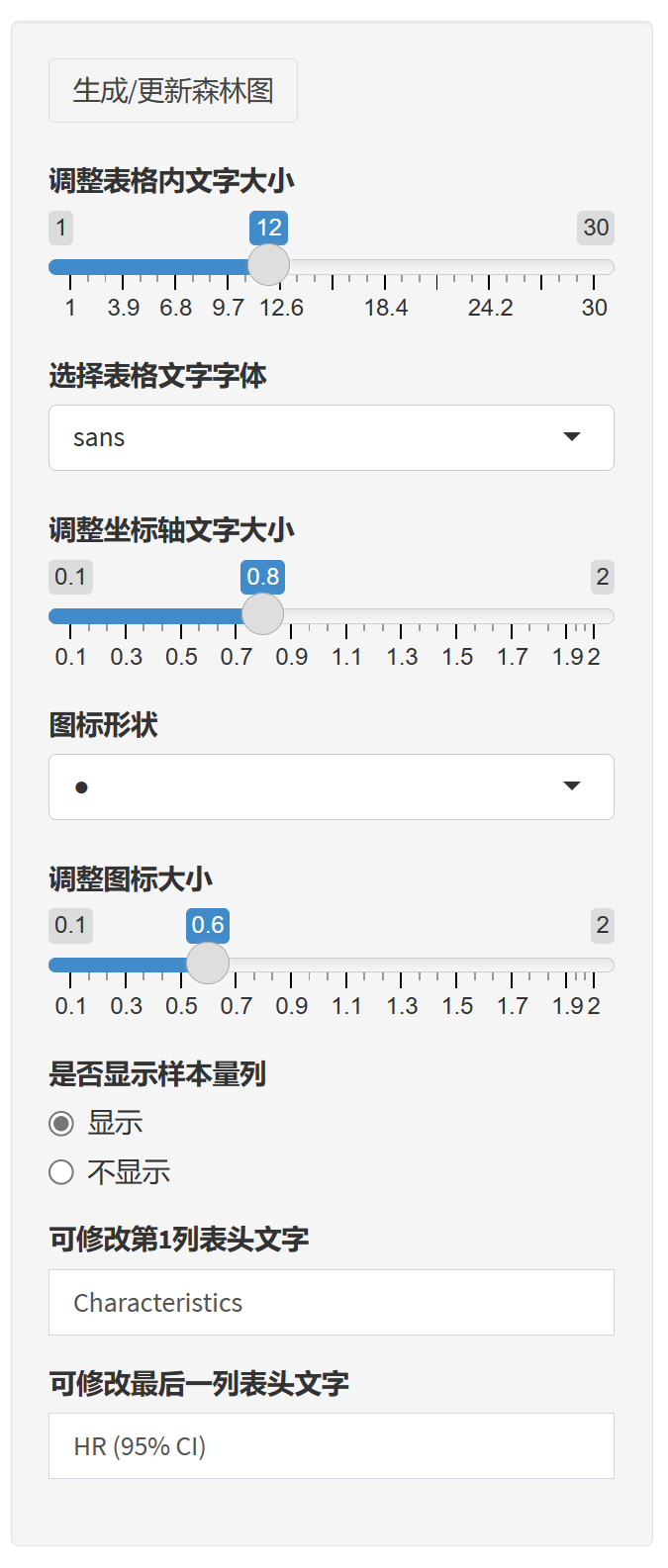The image size is (668, 1568).
Task: Click the table text size slider handle
Action: click(268, 265)
